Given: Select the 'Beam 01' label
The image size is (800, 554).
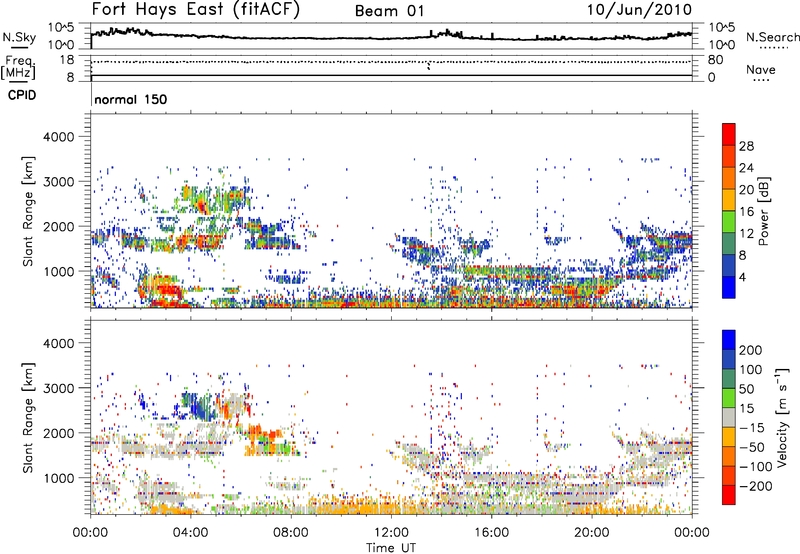Looking at the screenshot, I should (389, 11).
